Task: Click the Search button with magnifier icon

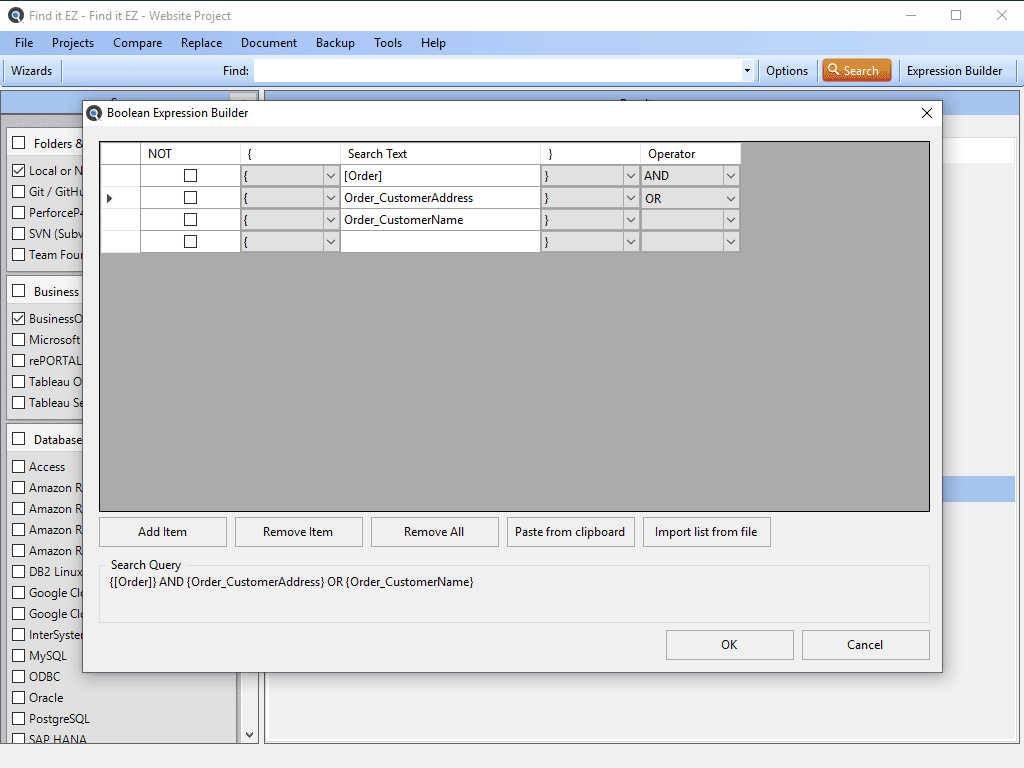Action: click(856, 71)
